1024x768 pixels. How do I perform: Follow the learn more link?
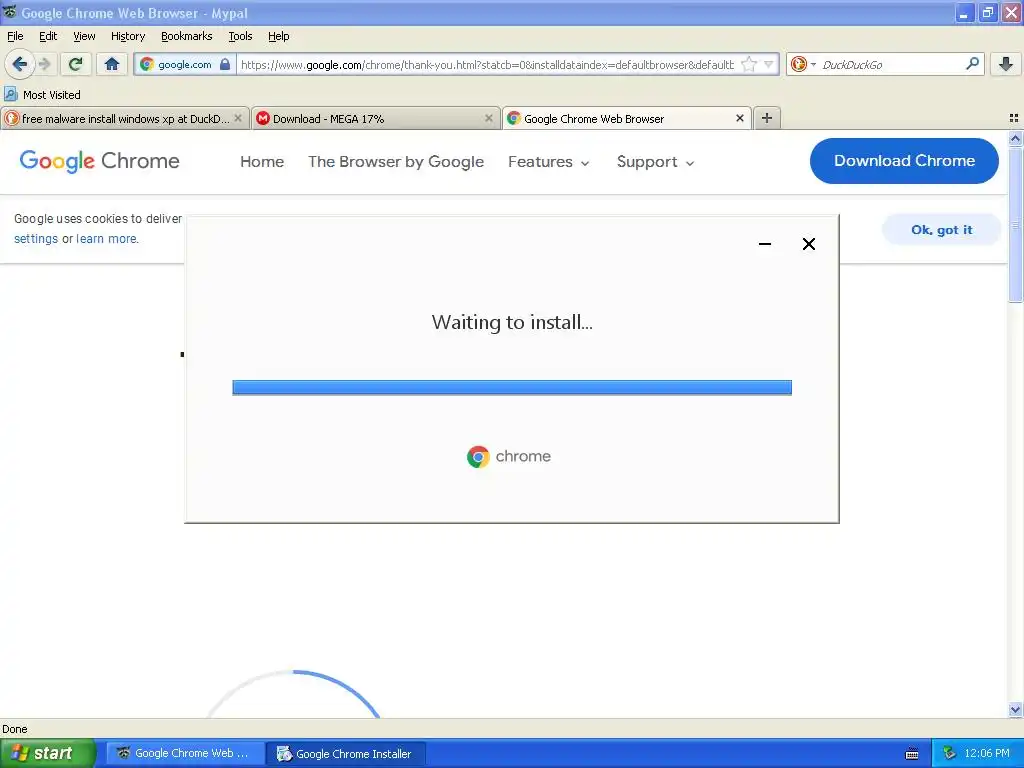[106, 238]
